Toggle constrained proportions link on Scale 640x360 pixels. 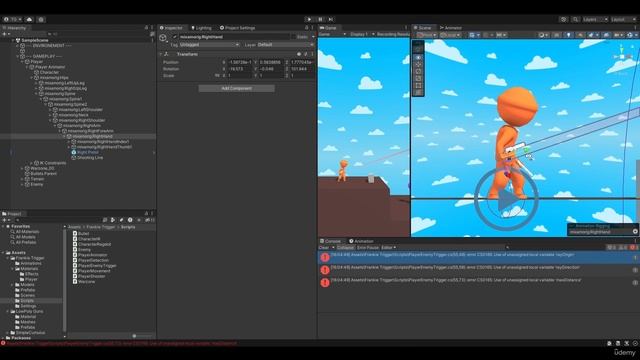click(217, 76)
